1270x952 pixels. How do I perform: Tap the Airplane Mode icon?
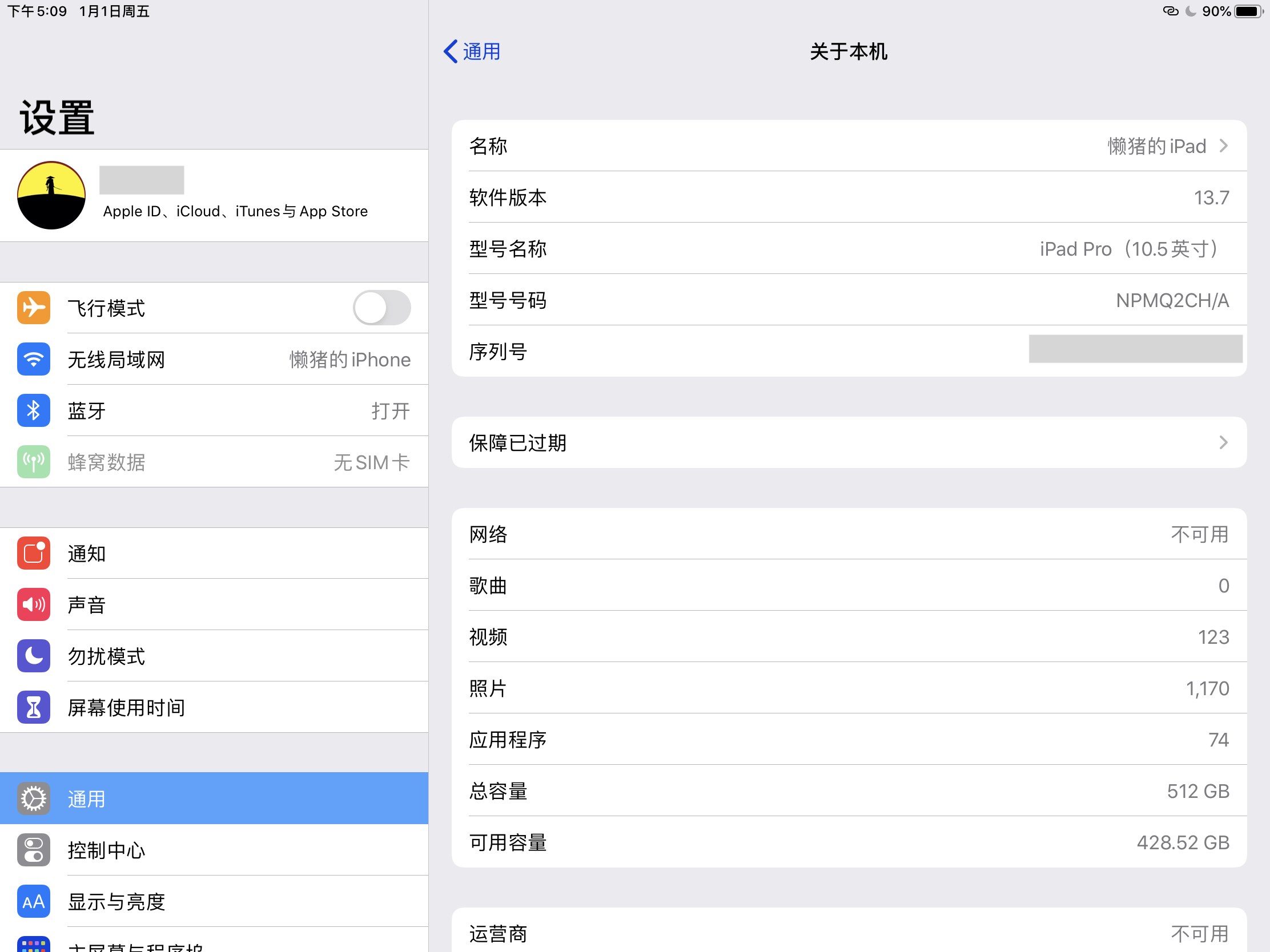[x=33, y=308]
